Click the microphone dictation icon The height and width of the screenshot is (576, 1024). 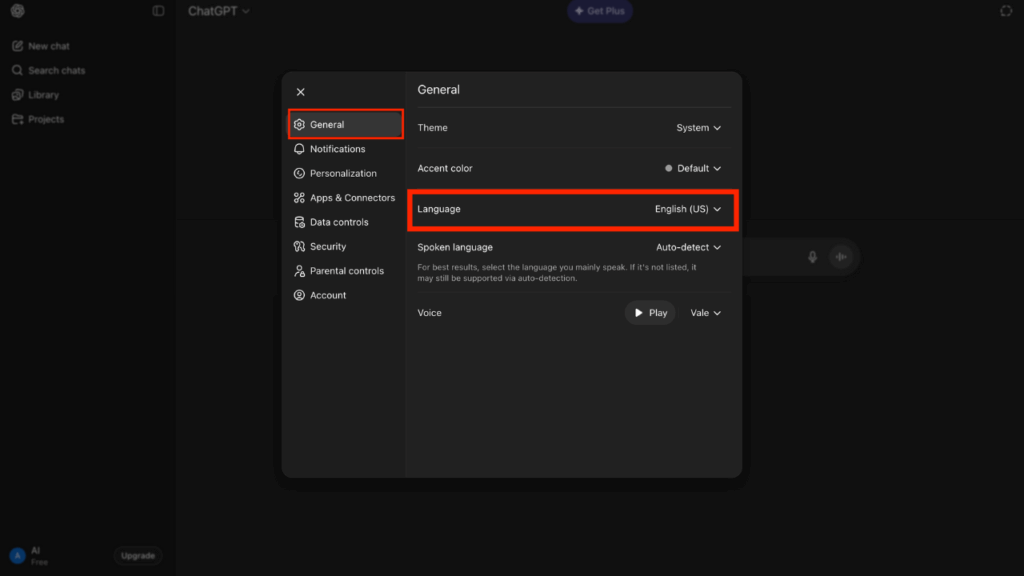click(812, 257)
